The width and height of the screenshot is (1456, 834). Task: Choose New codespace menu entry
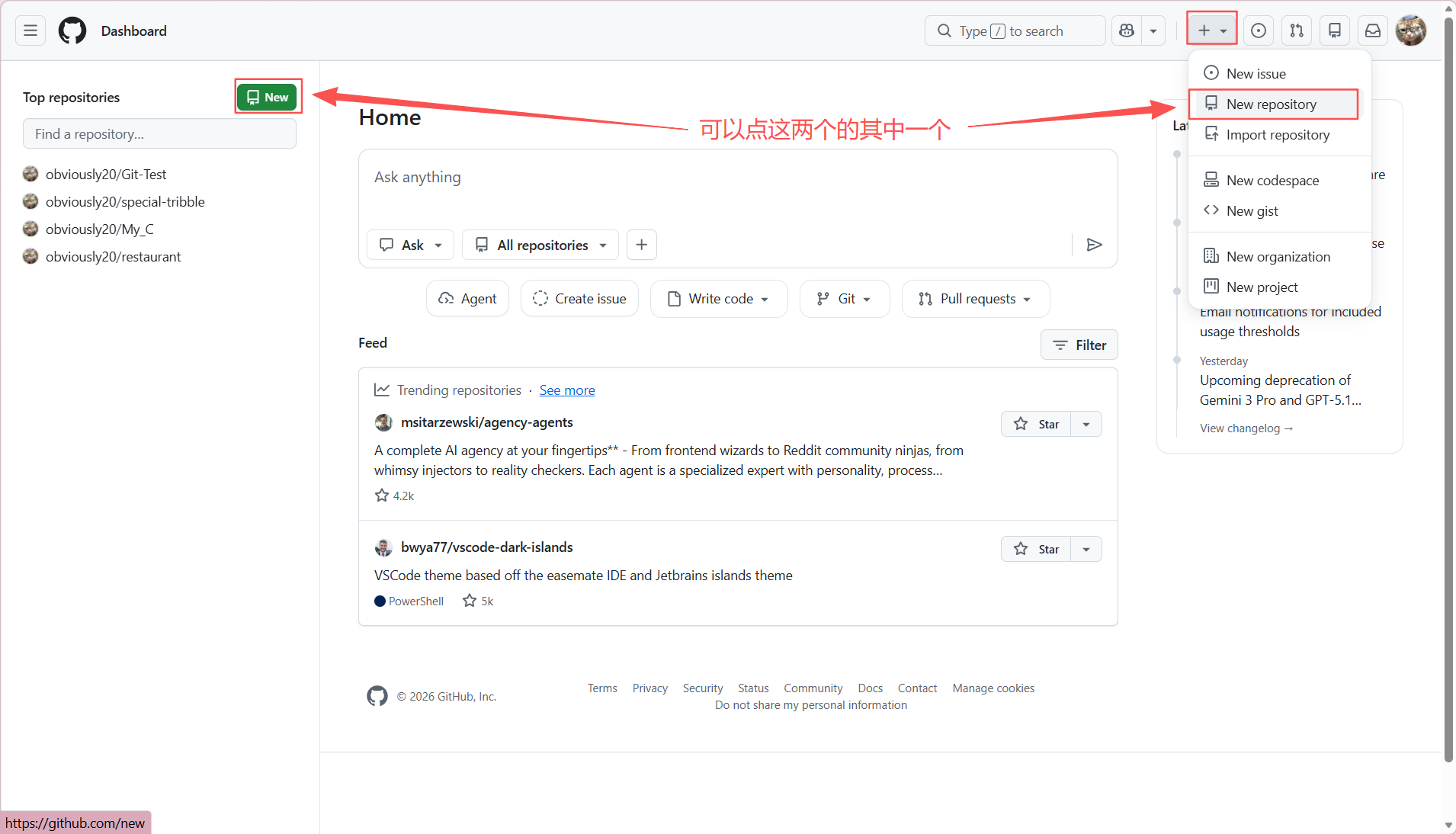(x=1280, y=180)
